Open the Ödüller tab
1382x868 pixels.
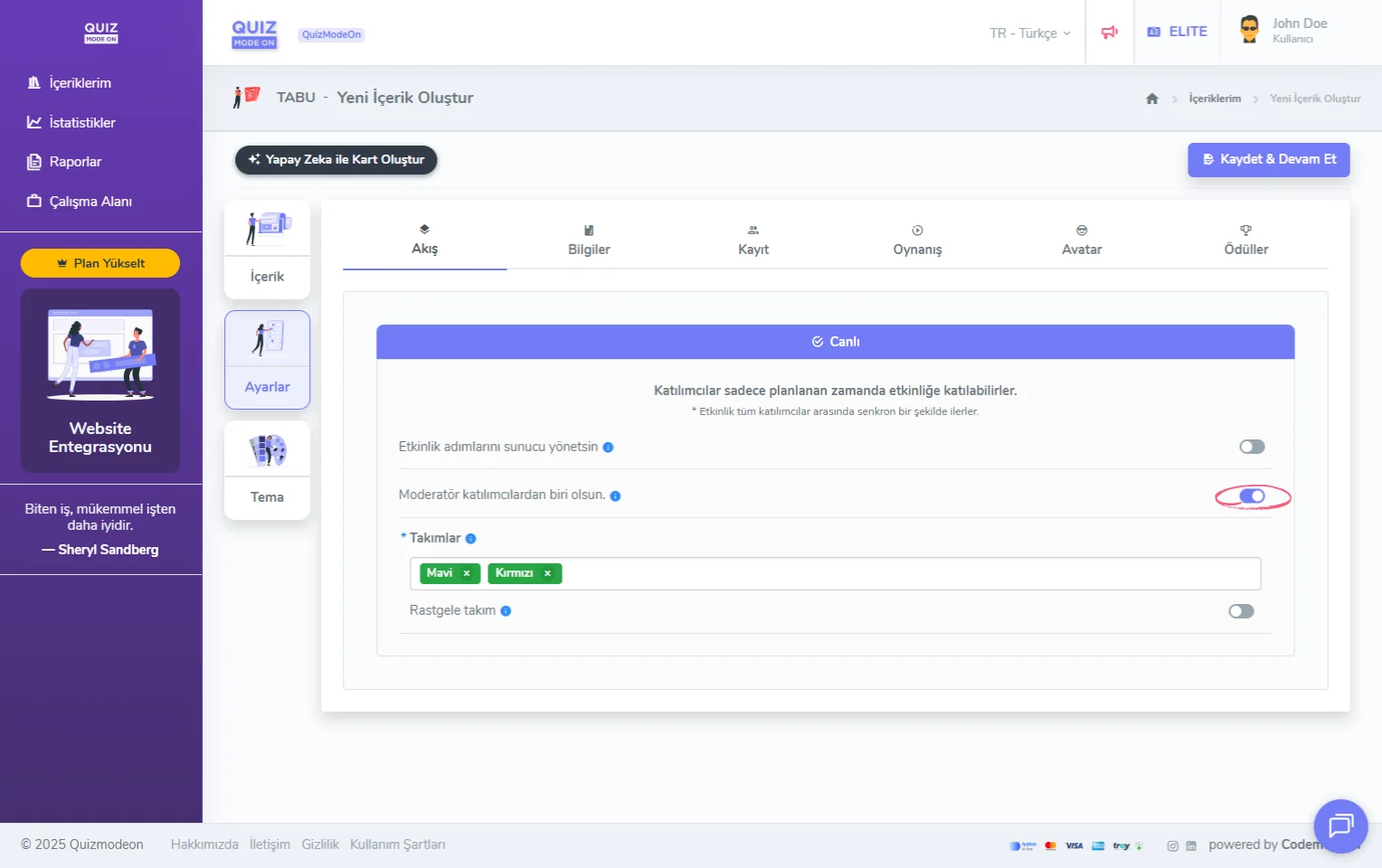(1245, 241)
